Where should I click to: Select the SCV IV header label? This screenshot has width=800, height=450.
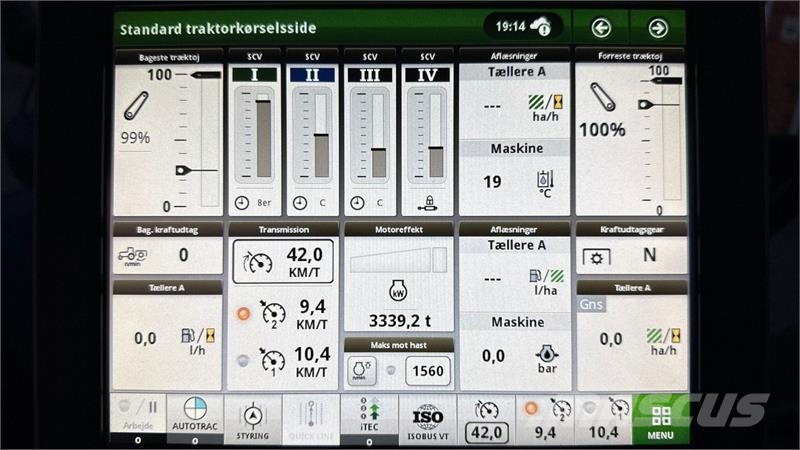(x=428, y=74)
